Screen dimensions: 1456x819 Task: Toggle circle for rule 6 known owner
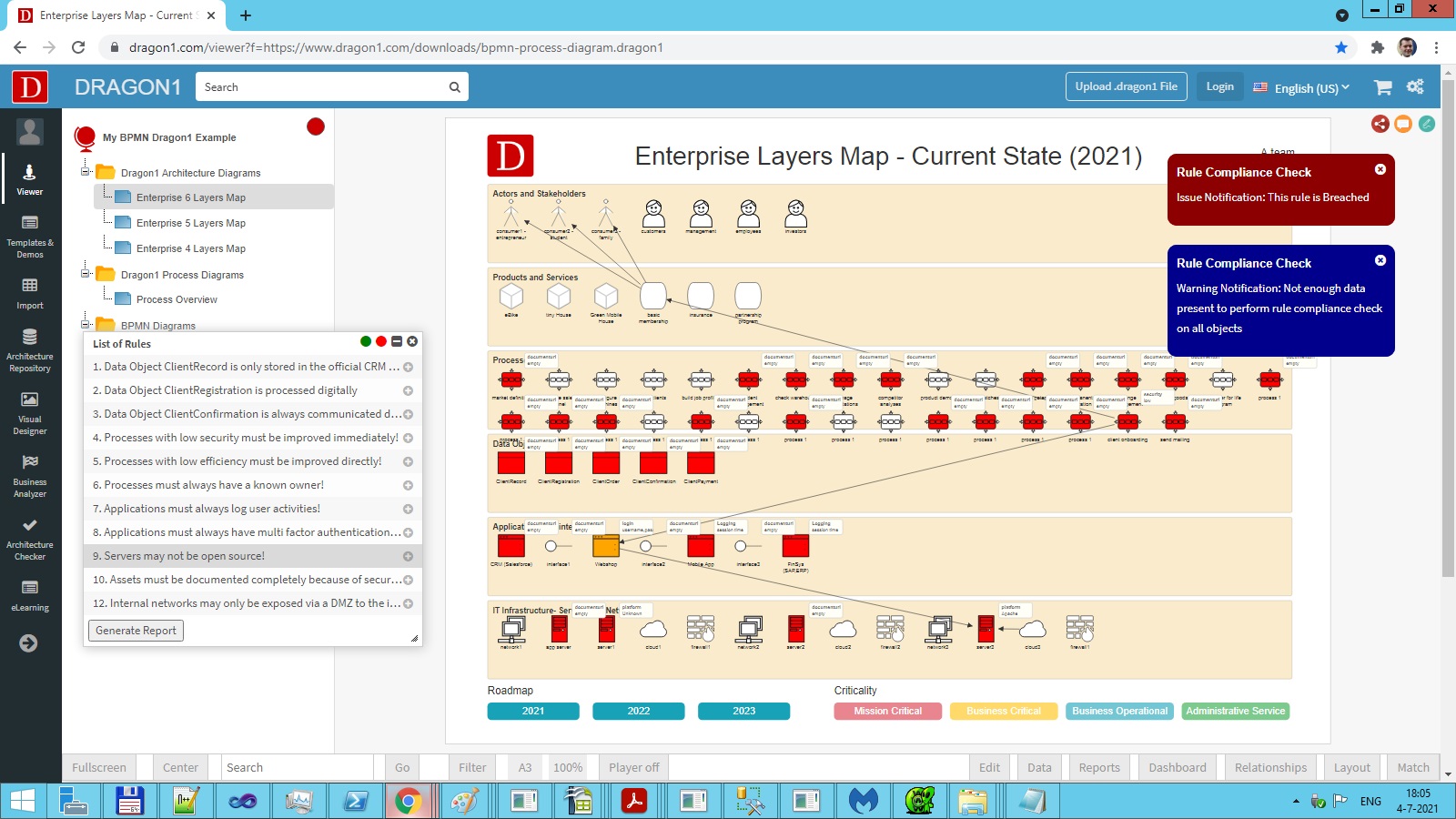pos(408,486)
